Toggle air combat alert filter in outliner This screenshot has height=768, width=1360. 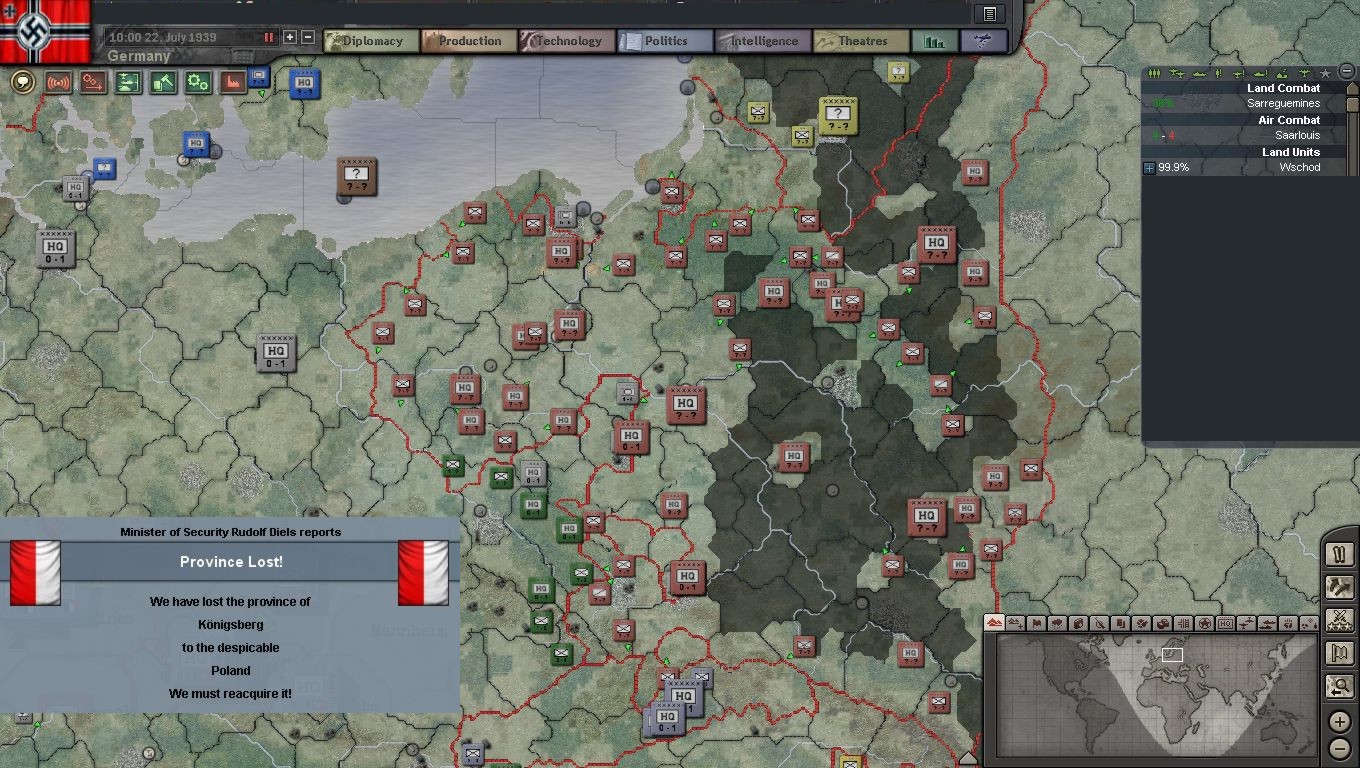pos(1238,74)
